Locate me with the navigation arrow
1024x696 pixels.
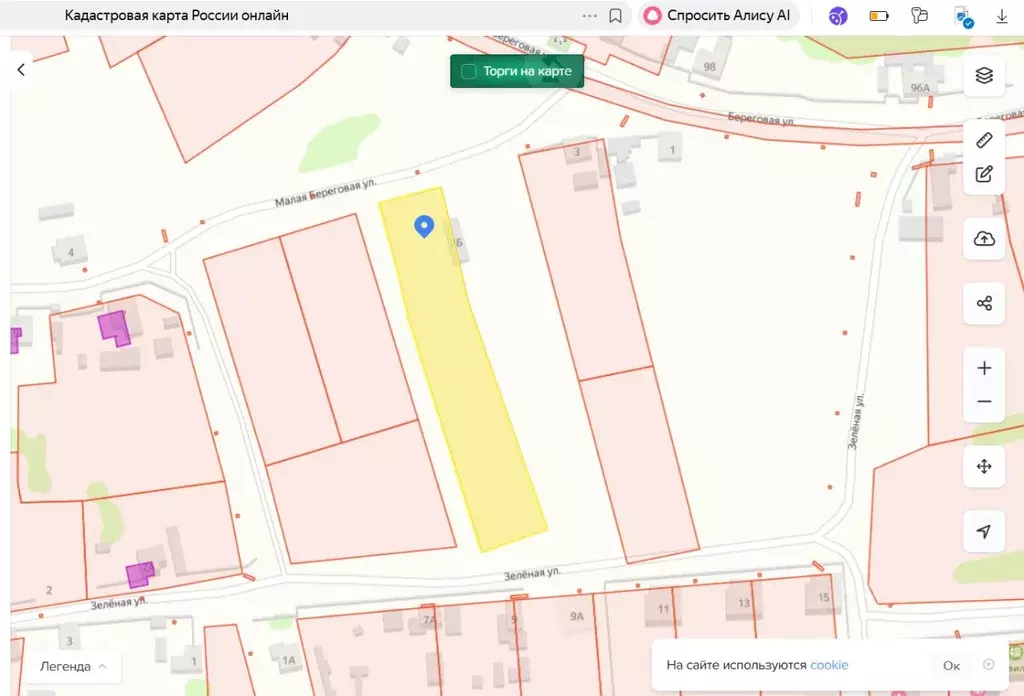pos(984,531)
